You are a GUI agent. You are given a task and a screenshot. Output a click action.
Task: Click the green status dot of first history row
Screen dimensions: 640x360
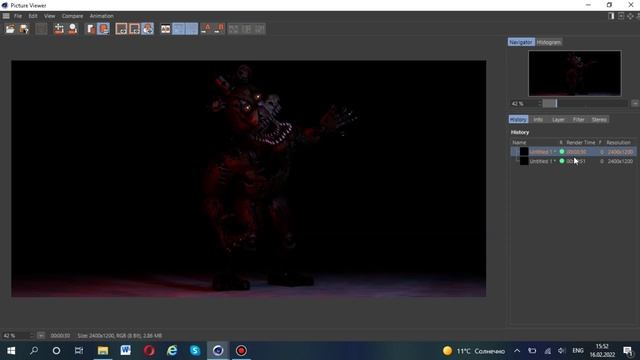[x=562, y=152]
